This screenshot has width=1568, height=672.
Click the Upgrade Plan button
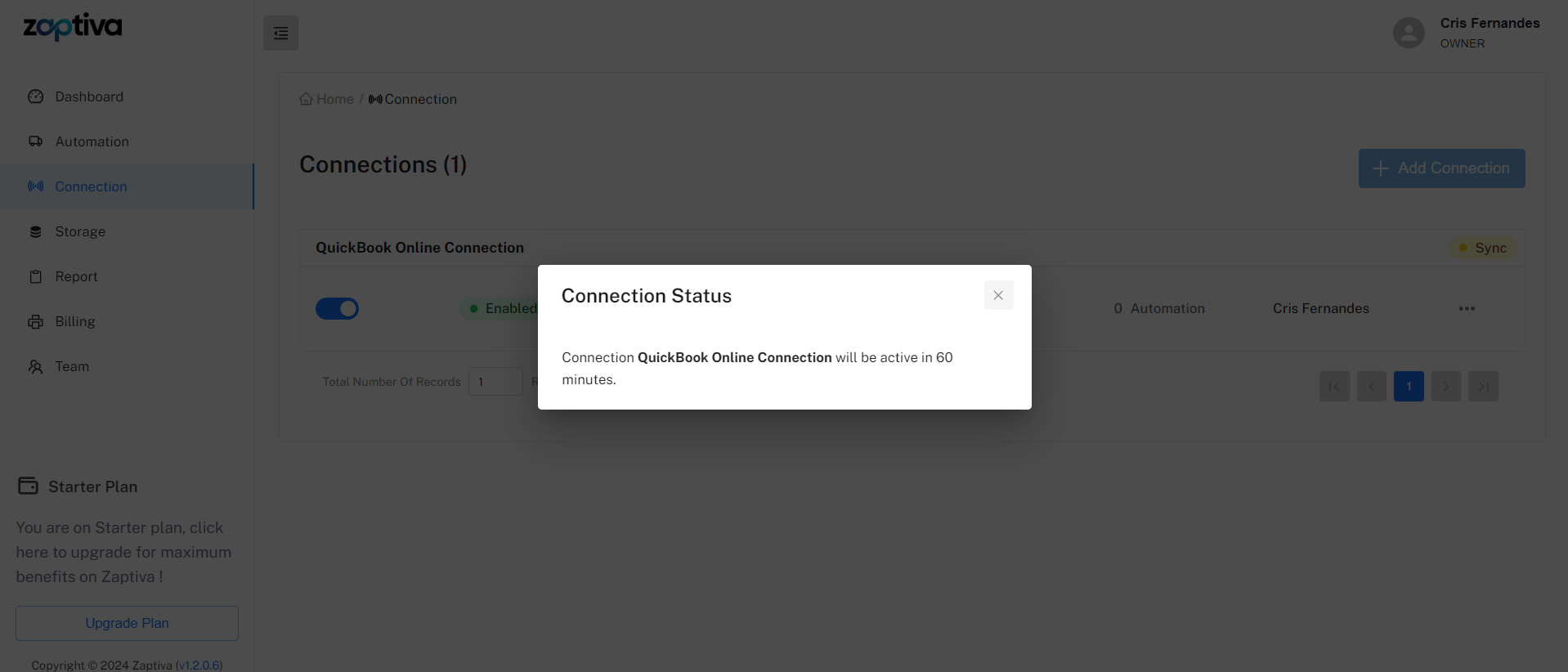127,623
